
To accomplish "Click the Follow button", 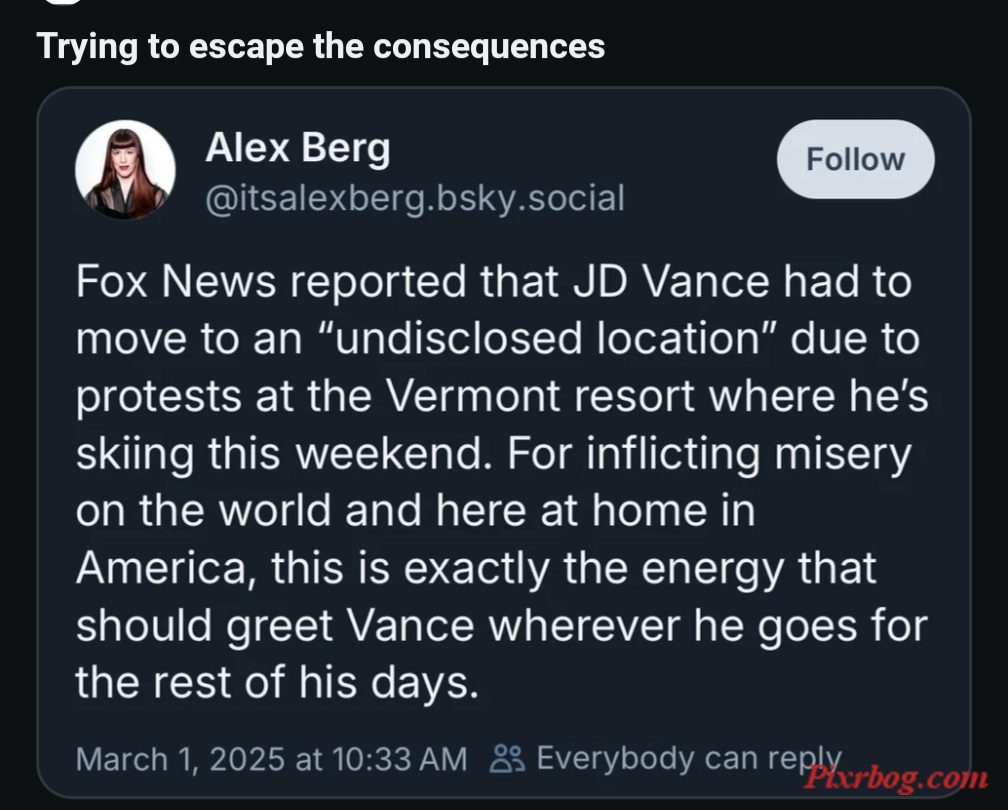I will click(855, 159).
